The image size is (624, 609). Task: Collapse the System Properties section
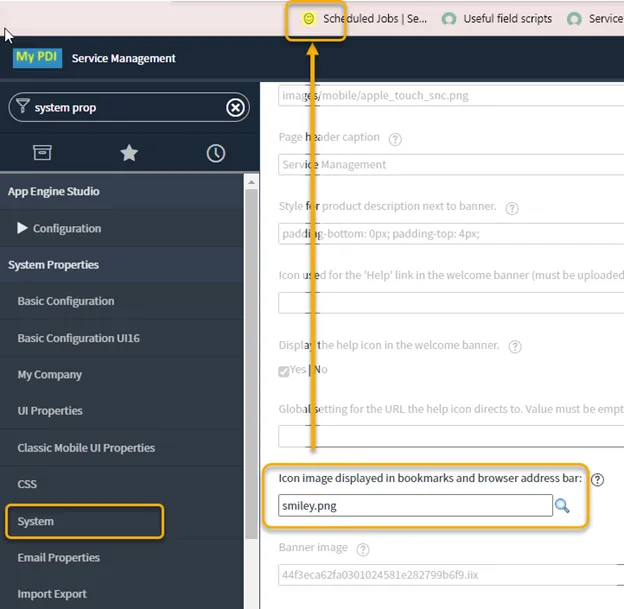coord(54,265)
